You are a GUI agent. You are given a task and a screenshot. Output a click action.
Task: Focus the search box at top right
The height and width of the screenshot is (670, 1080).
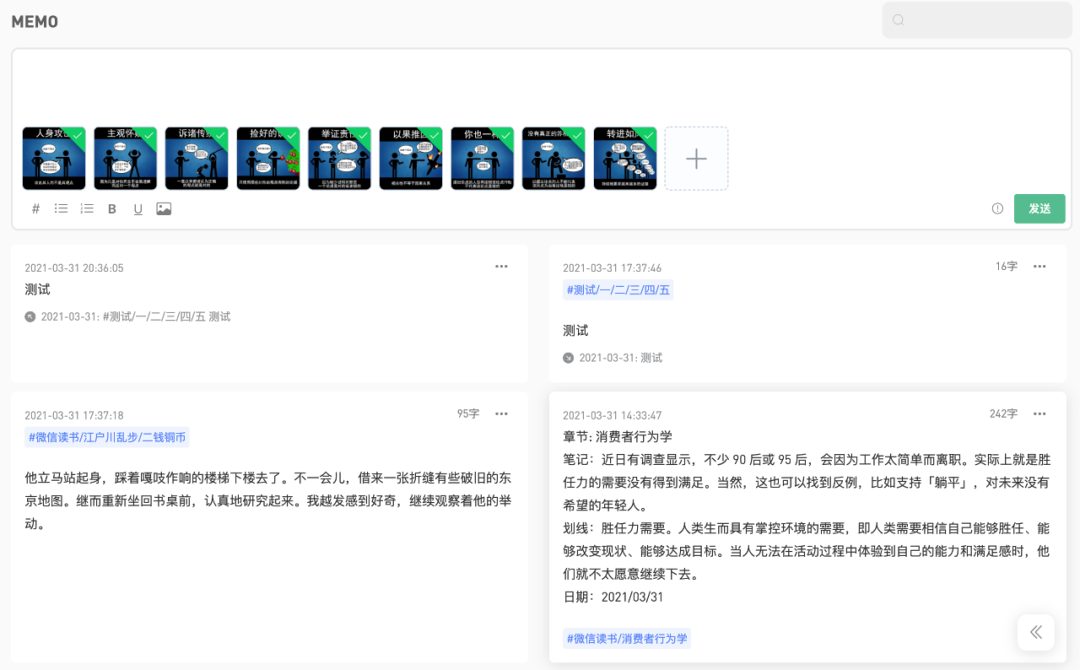point(977,20)
